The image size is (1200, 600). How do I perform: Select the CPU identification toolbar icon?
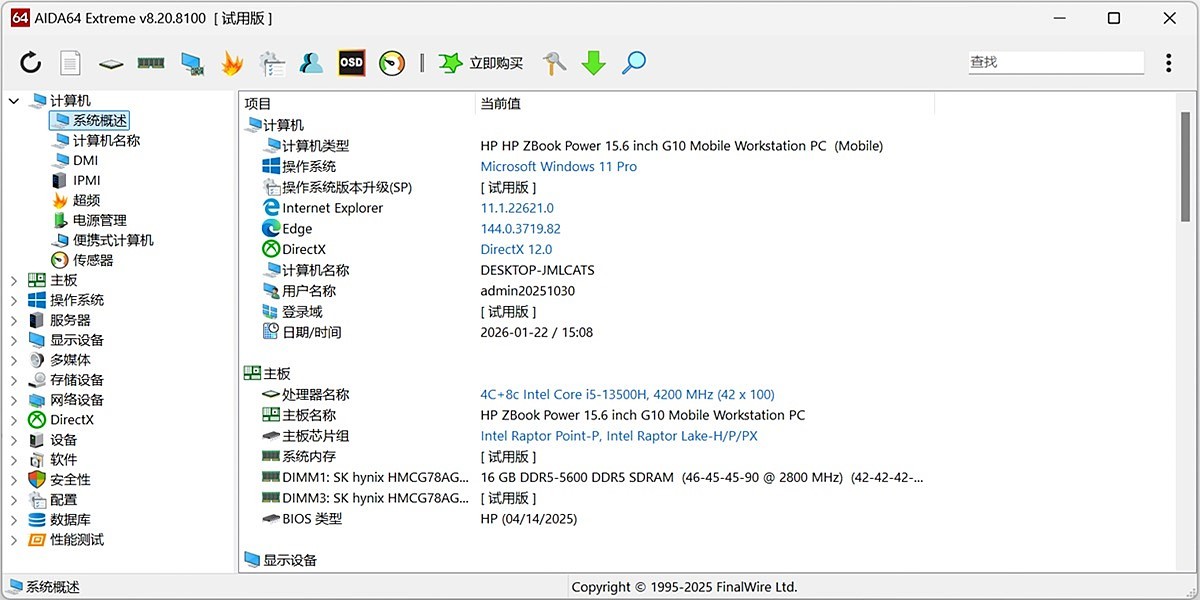110,62
